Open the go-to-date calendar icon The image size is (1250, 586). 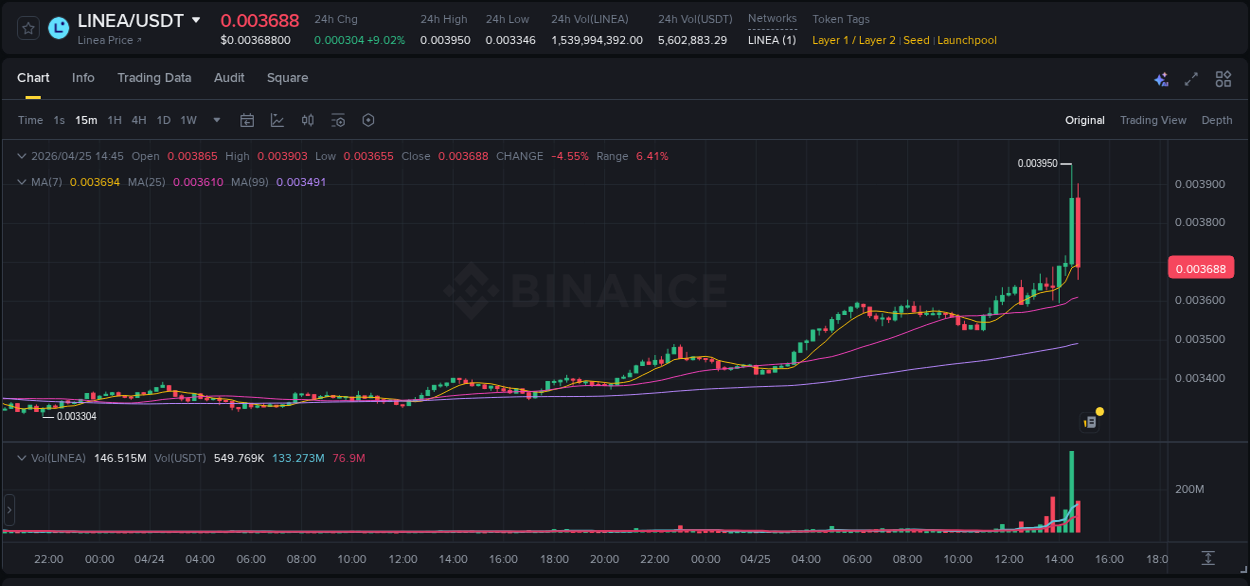coord(247,120)
